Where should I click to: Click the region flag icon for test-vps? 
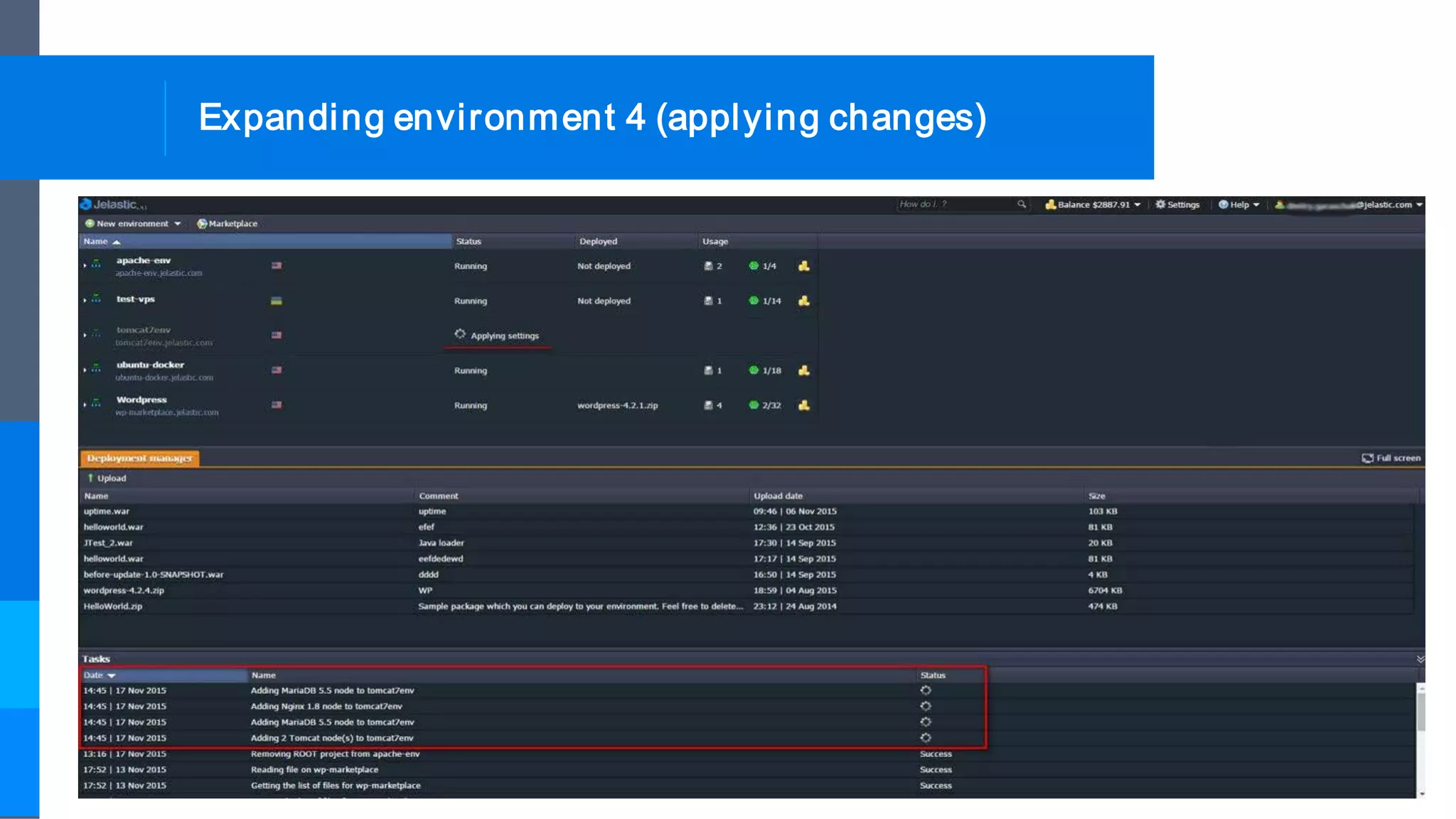[x=277, y=301]
